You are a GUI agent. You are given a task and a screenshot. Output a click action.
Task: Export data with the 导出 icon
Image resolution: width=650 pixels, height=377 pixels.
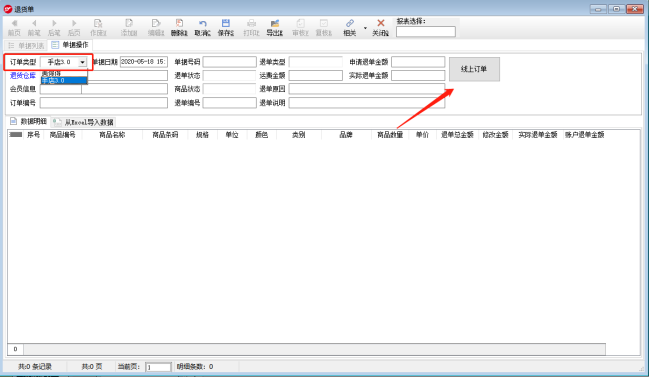pyautogui.click(x=274, y=27)
